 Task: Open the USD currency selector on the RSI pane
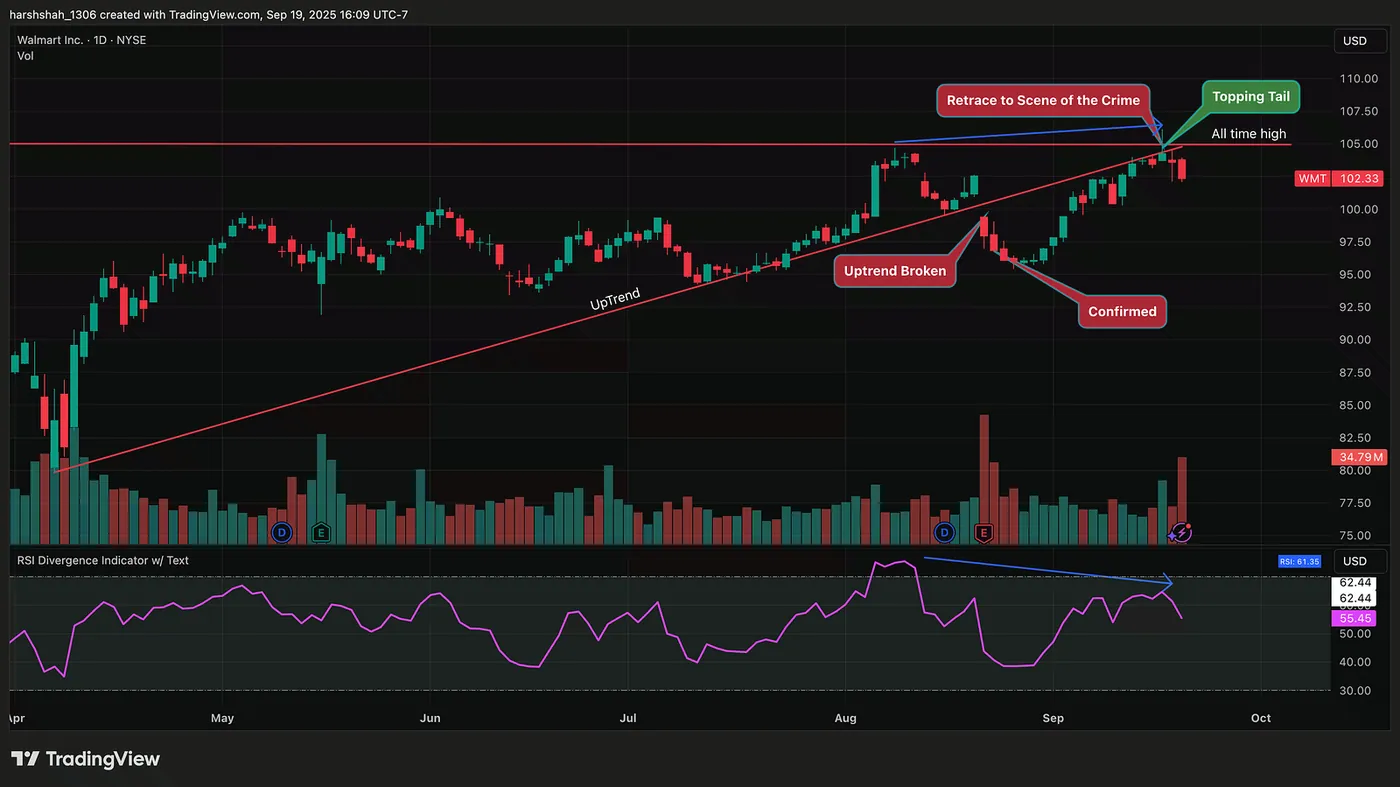coord(1359,561)
